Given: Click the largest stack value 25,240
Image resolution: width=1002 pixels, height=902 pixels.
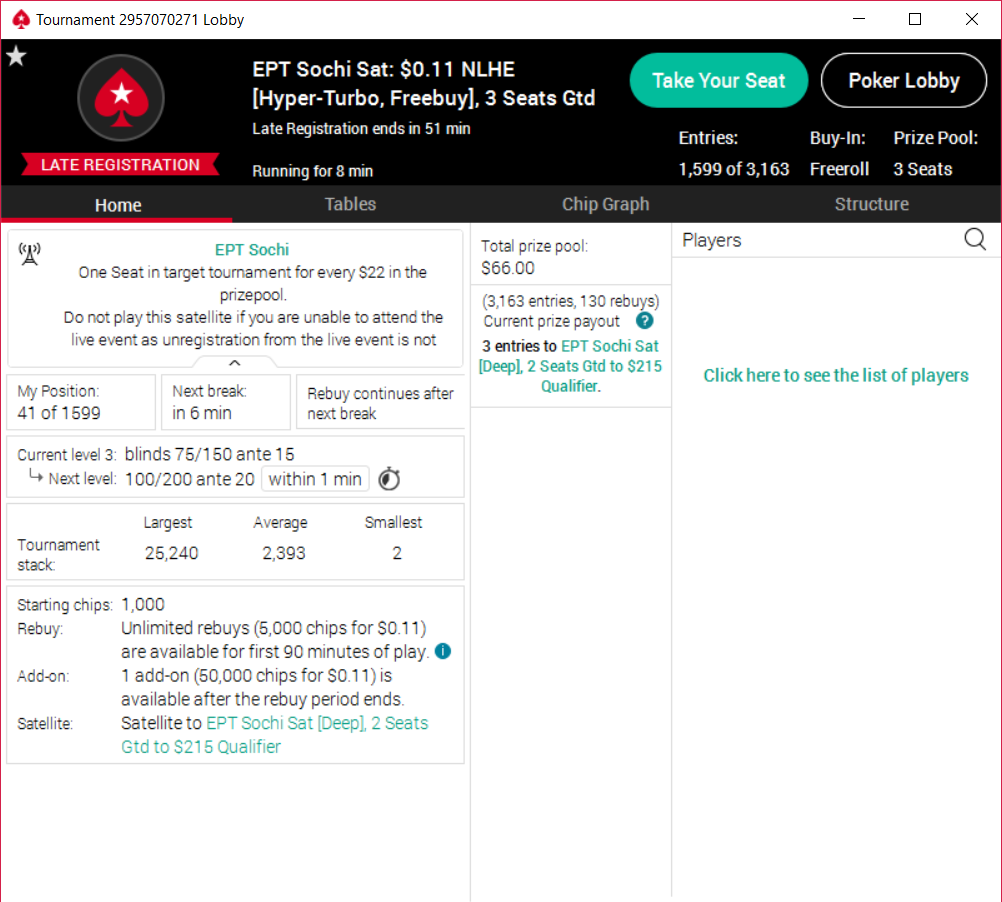Looking at the screenshot, I should [x=171, y=553].
